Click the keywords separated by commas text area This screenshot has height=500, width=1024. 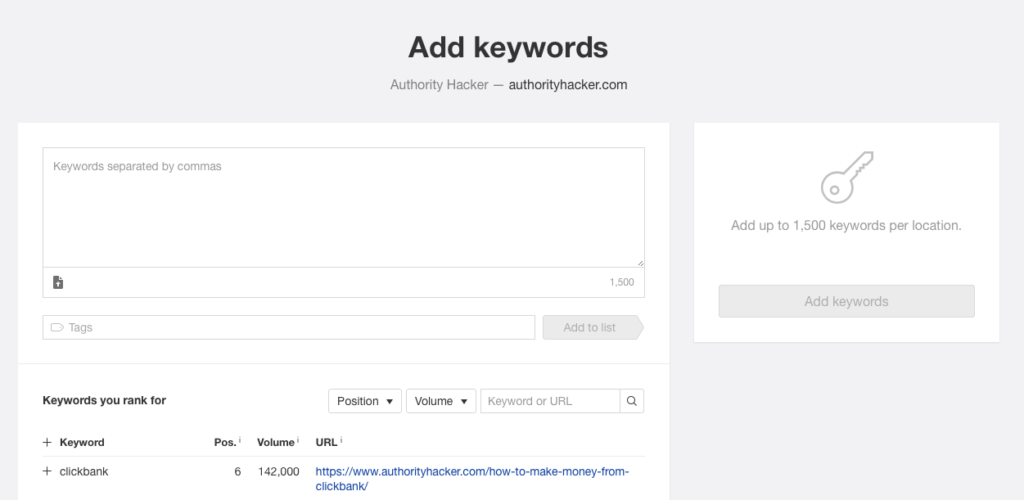coord(344,208)
